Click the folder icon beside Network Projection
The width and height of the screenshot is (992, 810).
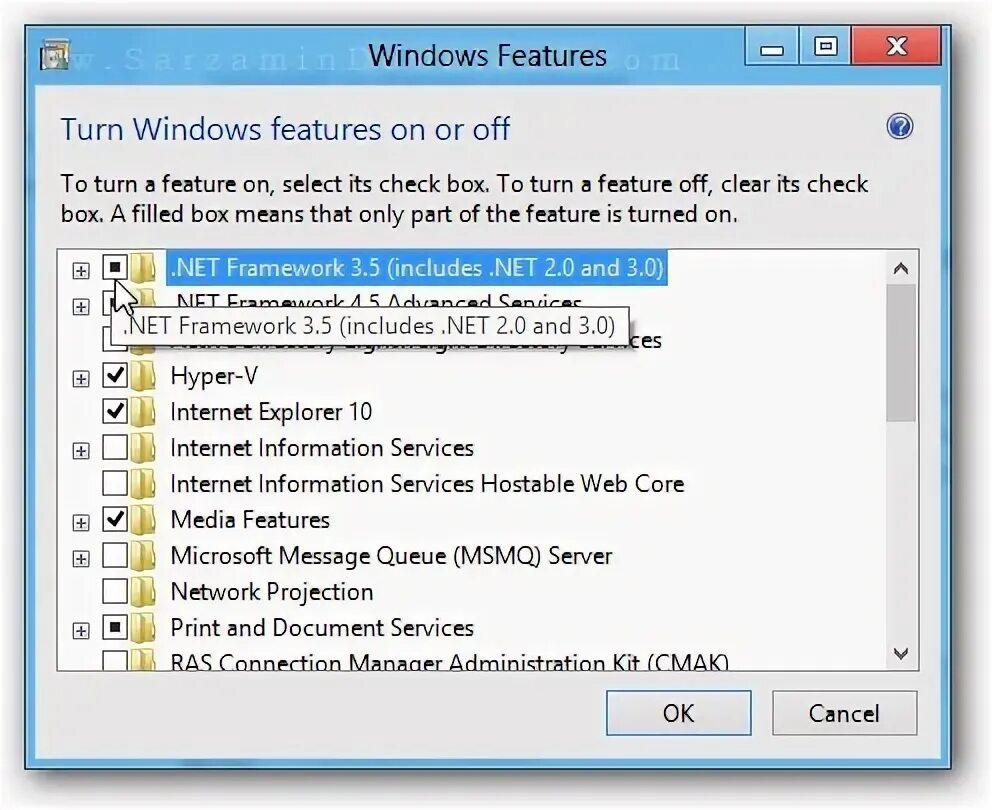pyautogui.click(x=144, y=592)
